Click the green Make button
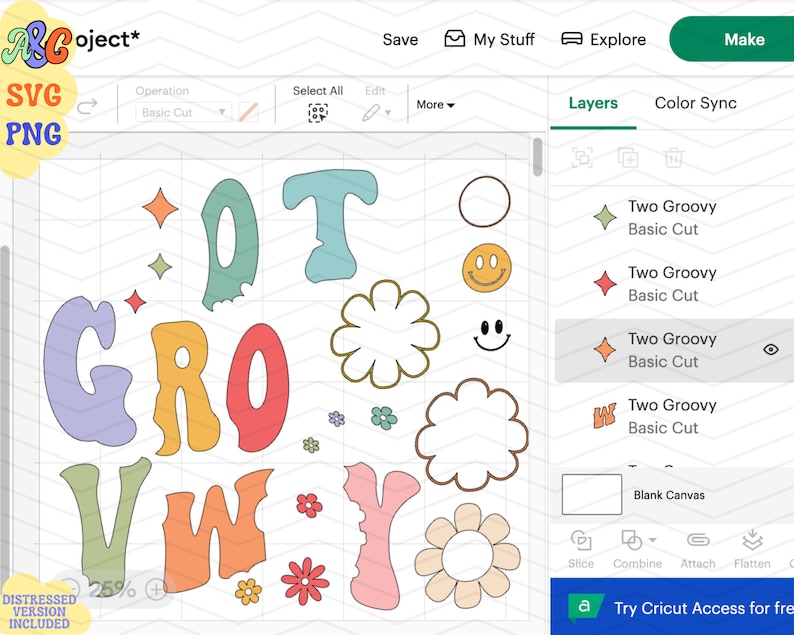 click(x=732, y=39)
